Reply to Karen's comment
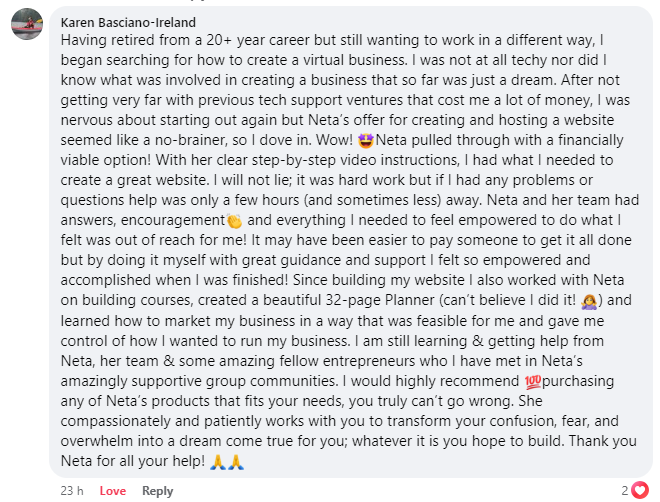This screenshot has height=502, width=660. [157, 491]
